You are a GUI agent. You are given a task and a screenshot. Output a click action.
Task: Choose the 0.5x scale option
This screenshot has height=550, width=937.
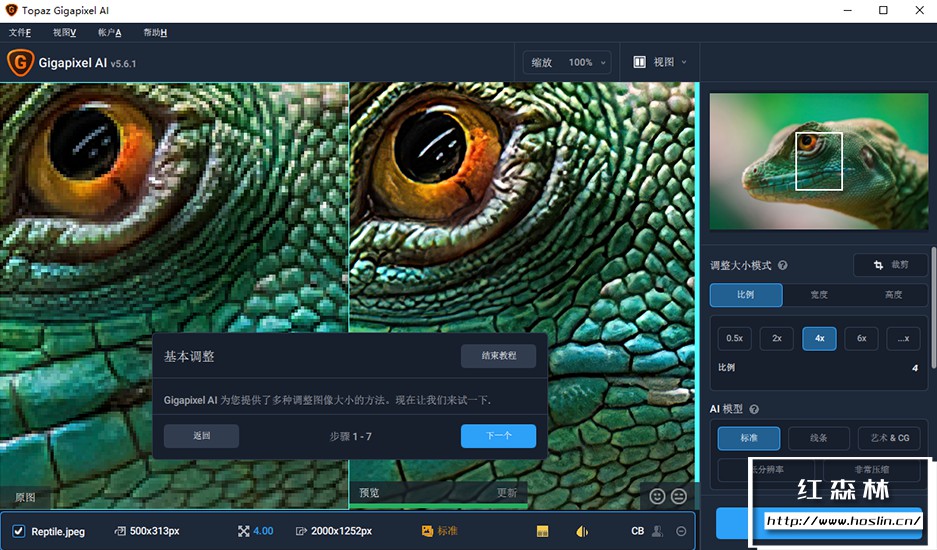pos(734,338)
